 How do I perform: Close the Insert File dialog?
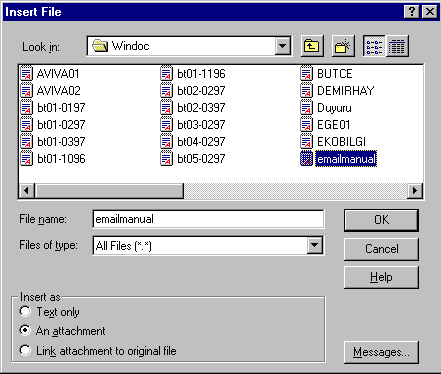tap(430, 12)
